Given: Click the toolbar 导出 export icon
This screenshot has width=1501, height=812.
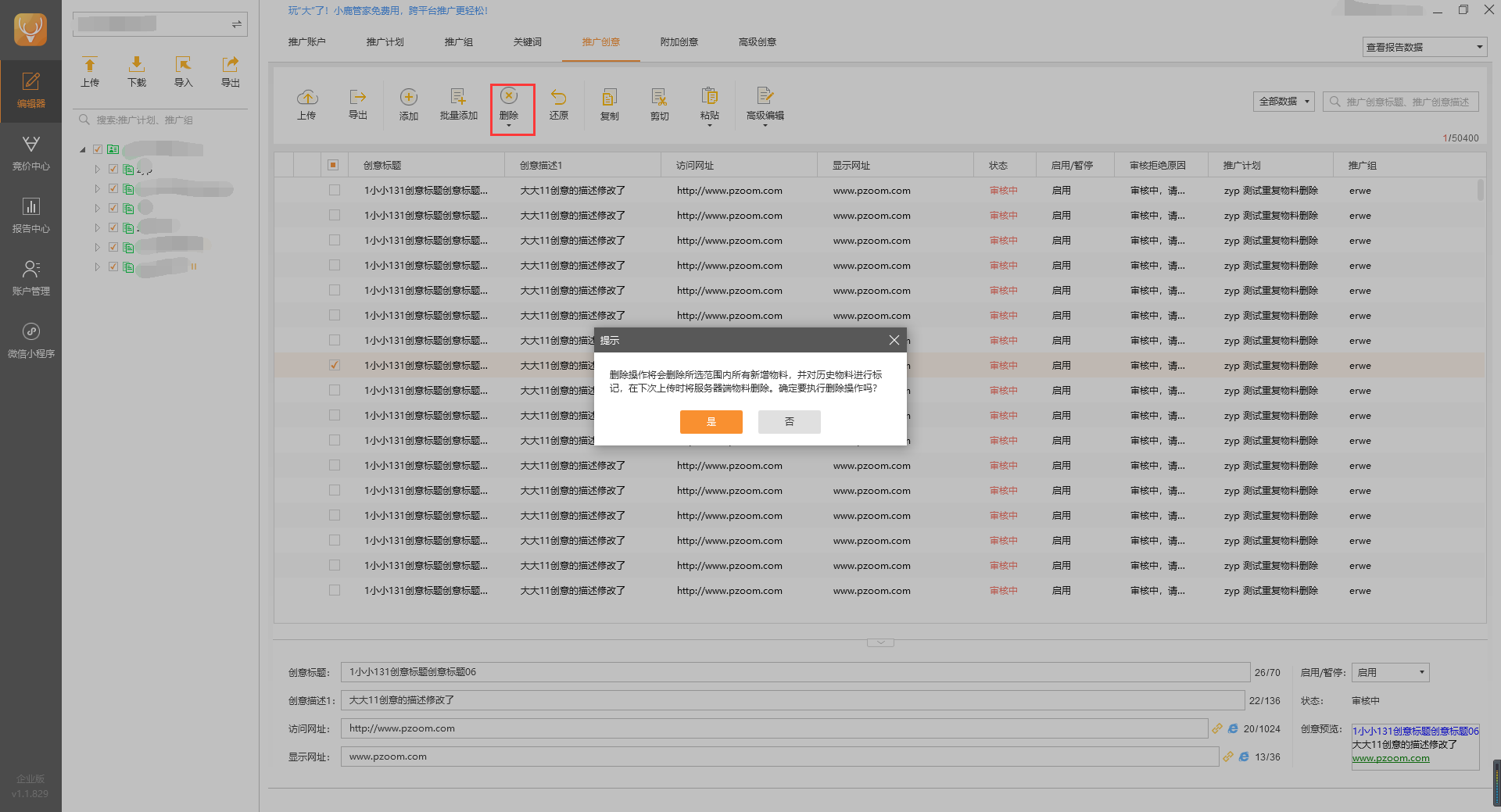Looking at the screenshot, I should (358, 97).
